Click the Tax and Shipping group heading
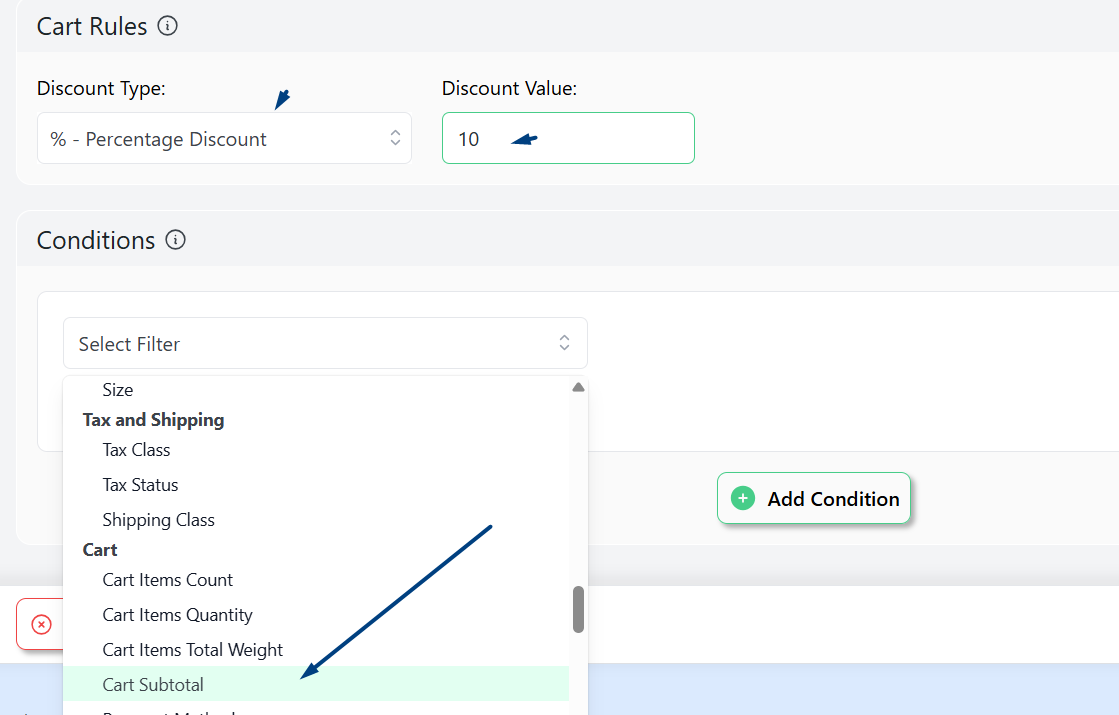This screenshot has width=1119, height=715. tap(153, 420)
